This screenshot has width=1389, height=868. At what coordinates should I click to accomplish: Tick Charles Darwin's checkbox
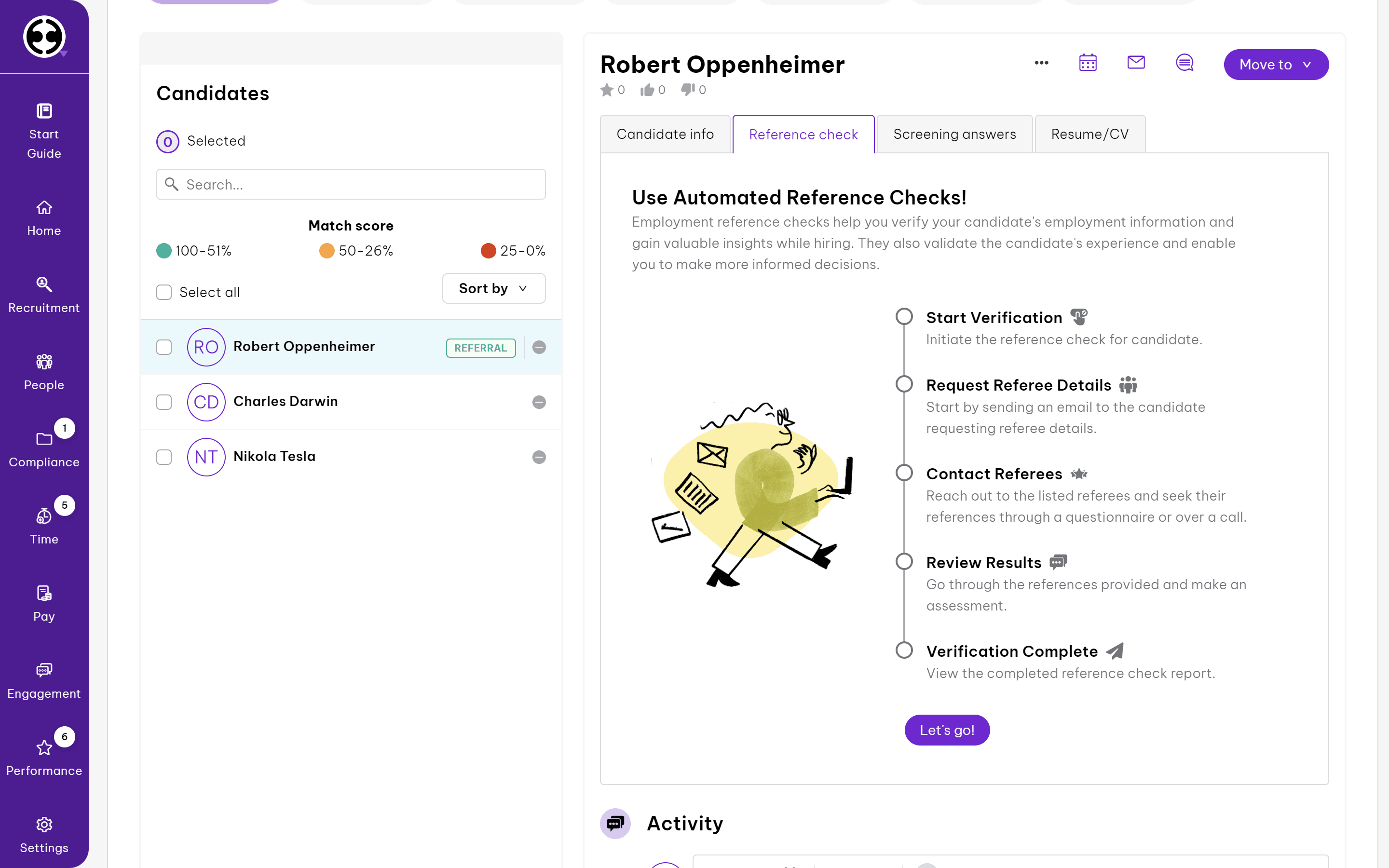click(x=164, y=402)
